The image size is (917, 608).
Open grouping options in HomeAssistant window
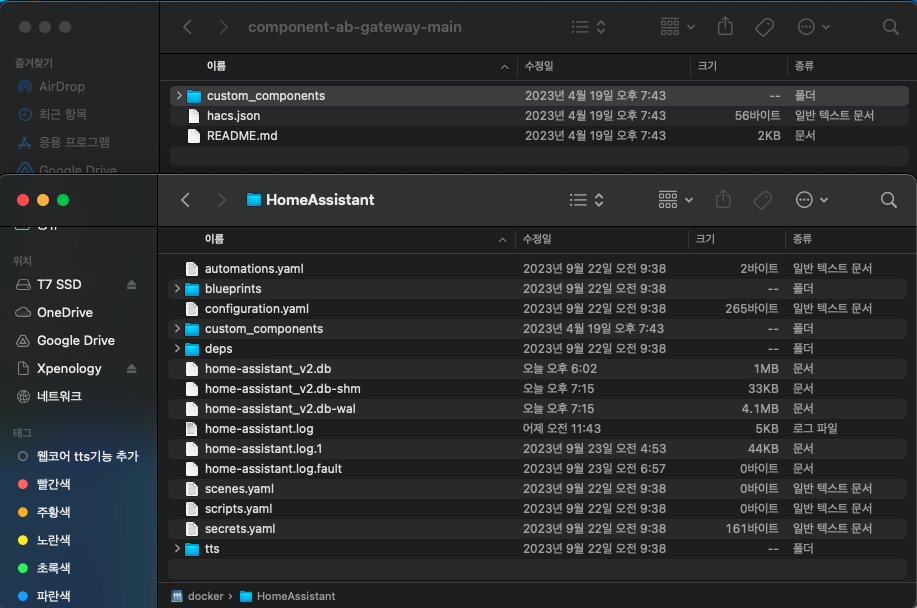675,200
